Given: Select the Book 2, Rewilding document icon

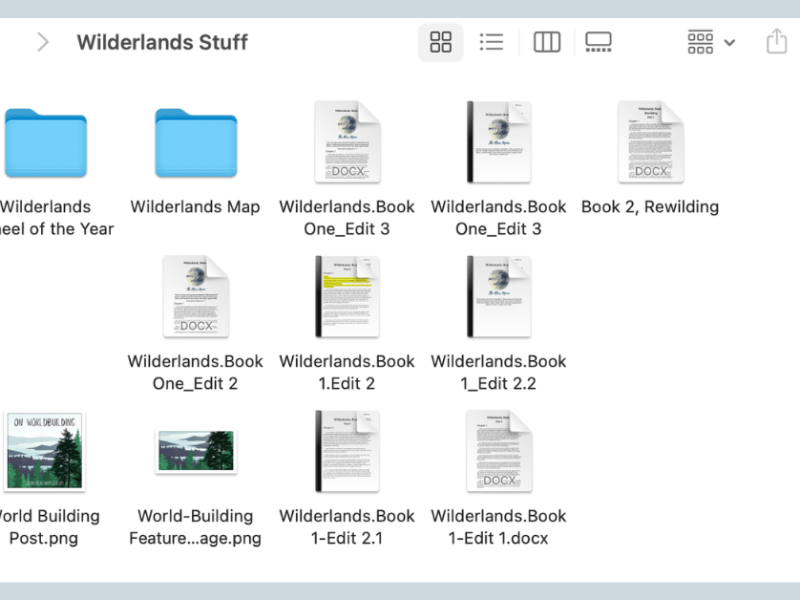Looking at the screenshot, I should [x=651, y=142].
